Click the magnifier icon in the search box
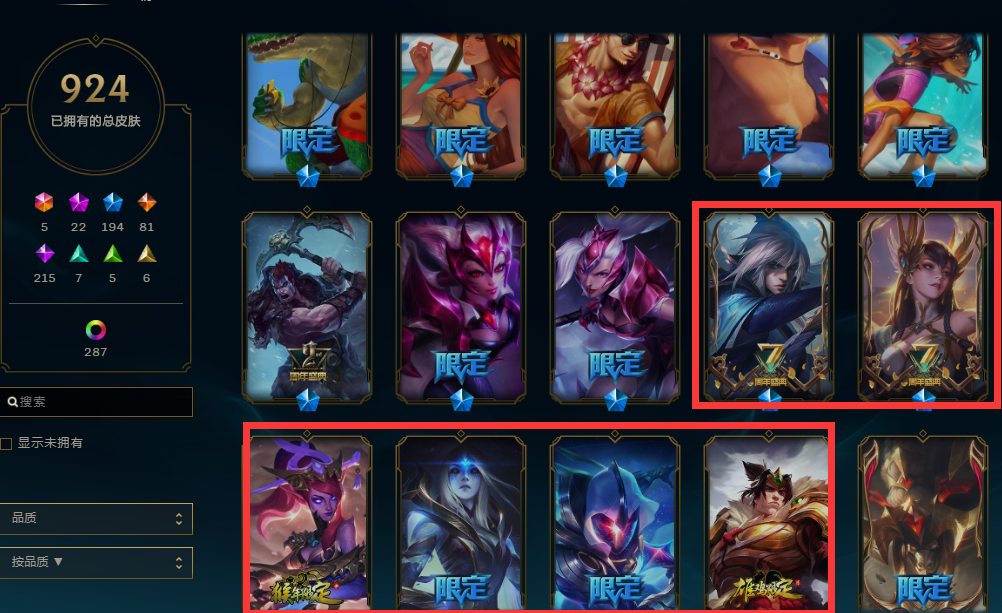The width and height of the screenshot is (1002, 613). [x=12, y=402]
